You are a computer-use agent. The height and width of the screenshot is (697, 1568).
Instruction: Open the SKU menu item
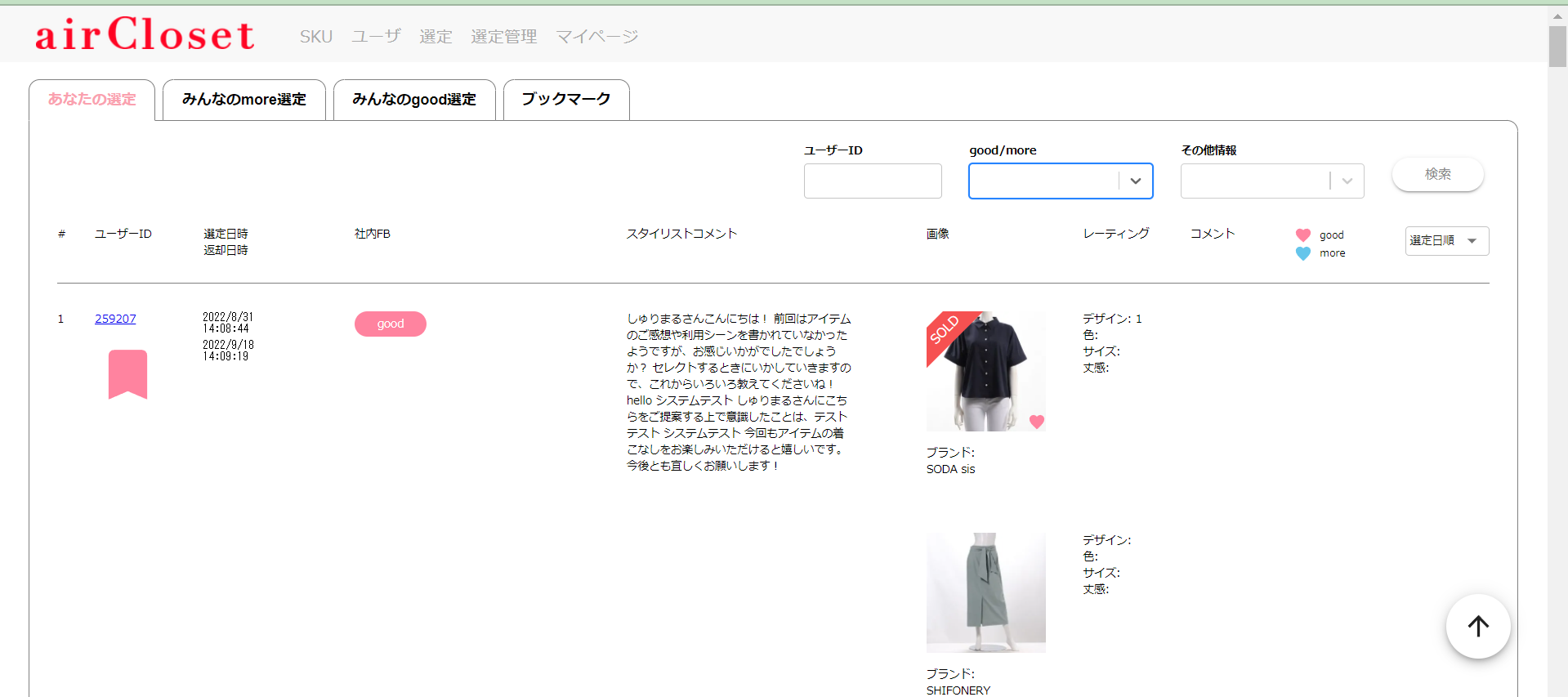point(315,37)
